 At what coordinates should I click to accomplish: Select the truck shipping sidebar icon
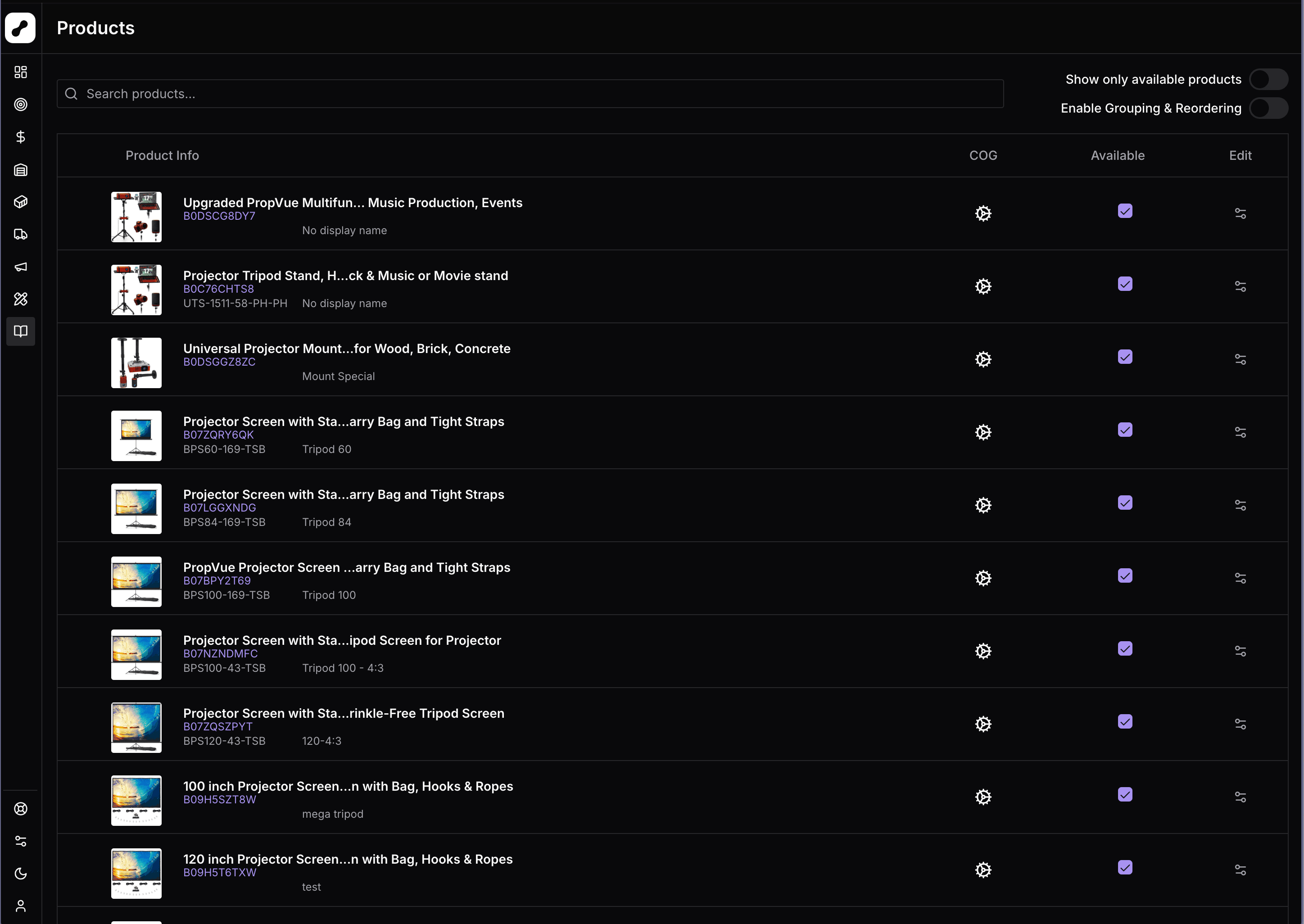click(x=20, y=234)
